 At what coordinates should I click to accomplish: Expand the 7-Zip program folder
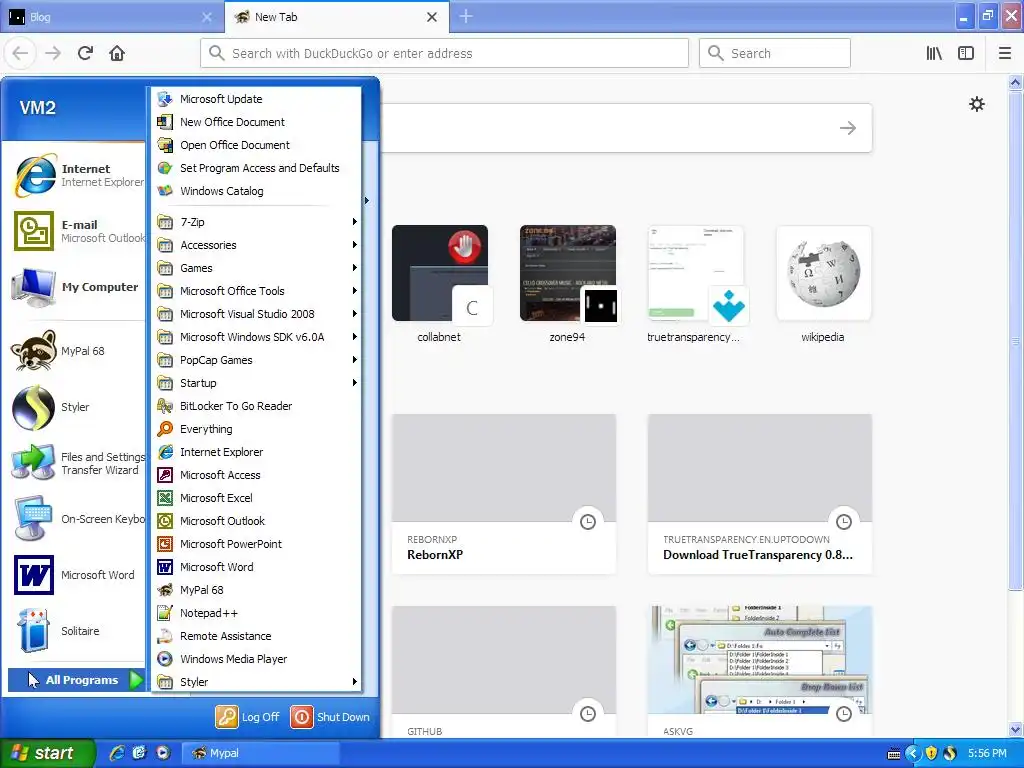pyautogui.click(x=257, y=222)
